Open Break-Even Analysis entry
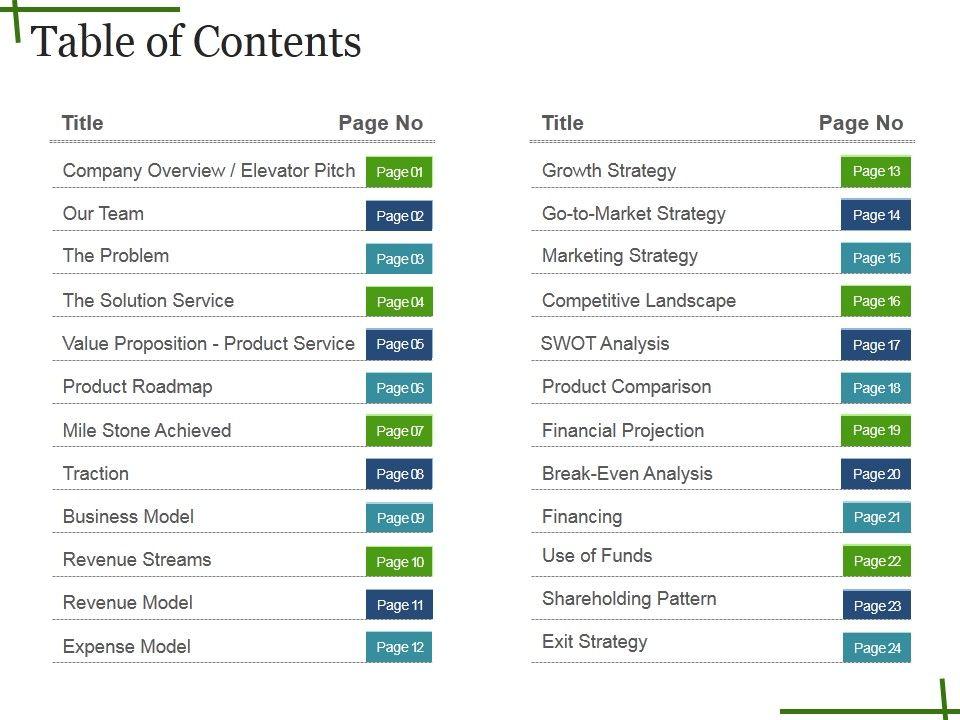The image size is (960, 720). pos(627,474)
